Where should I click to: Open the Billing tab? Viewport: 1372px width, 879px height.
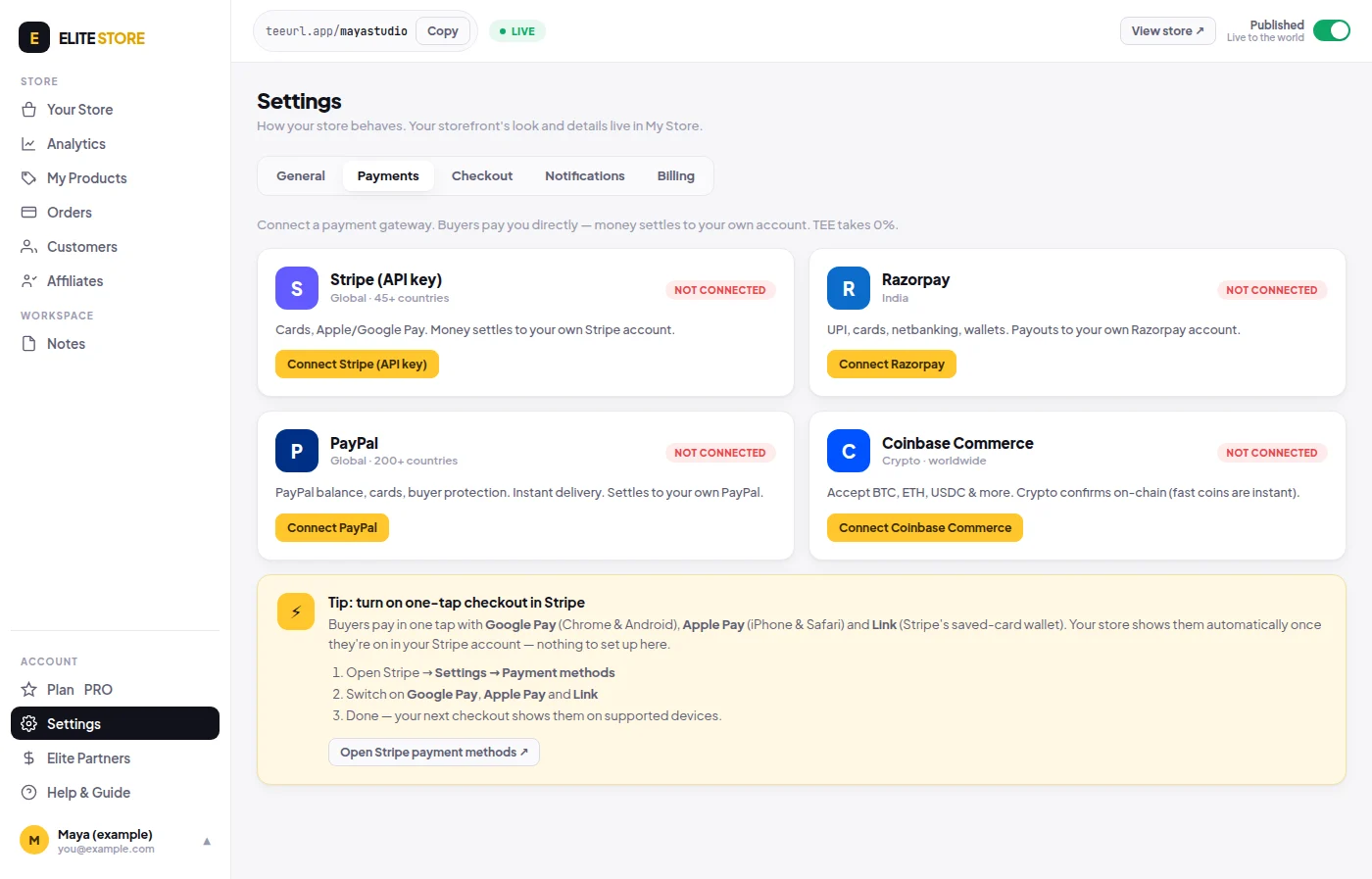(676, 176)
